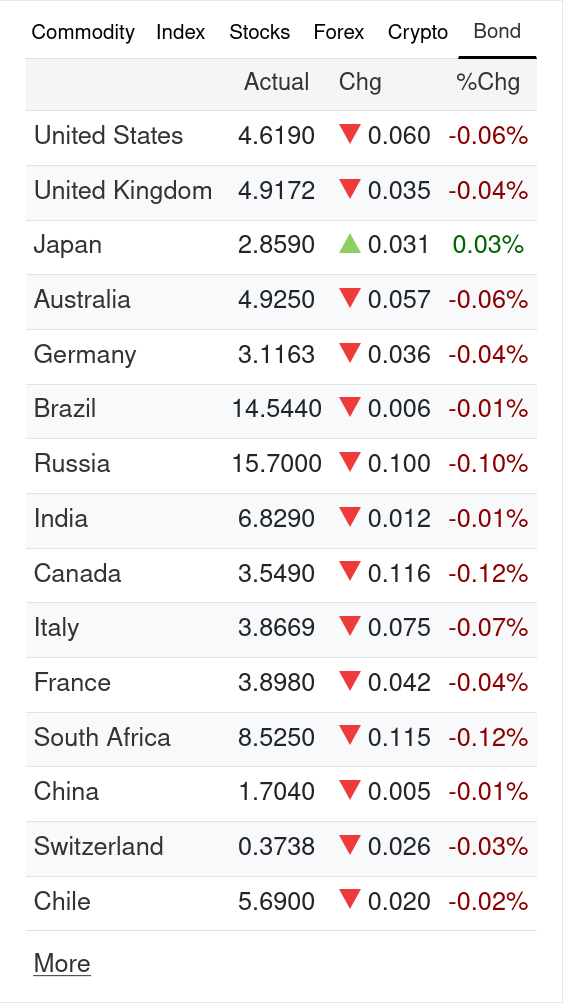The width and height of the screenshot is (563, 1004).
Task: Select the Stocks tab
Action: pos(259,32)
